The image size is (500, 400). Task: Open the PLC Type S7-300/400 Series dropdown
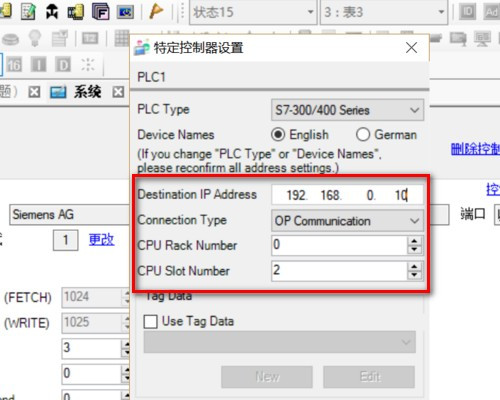(348, 110)
